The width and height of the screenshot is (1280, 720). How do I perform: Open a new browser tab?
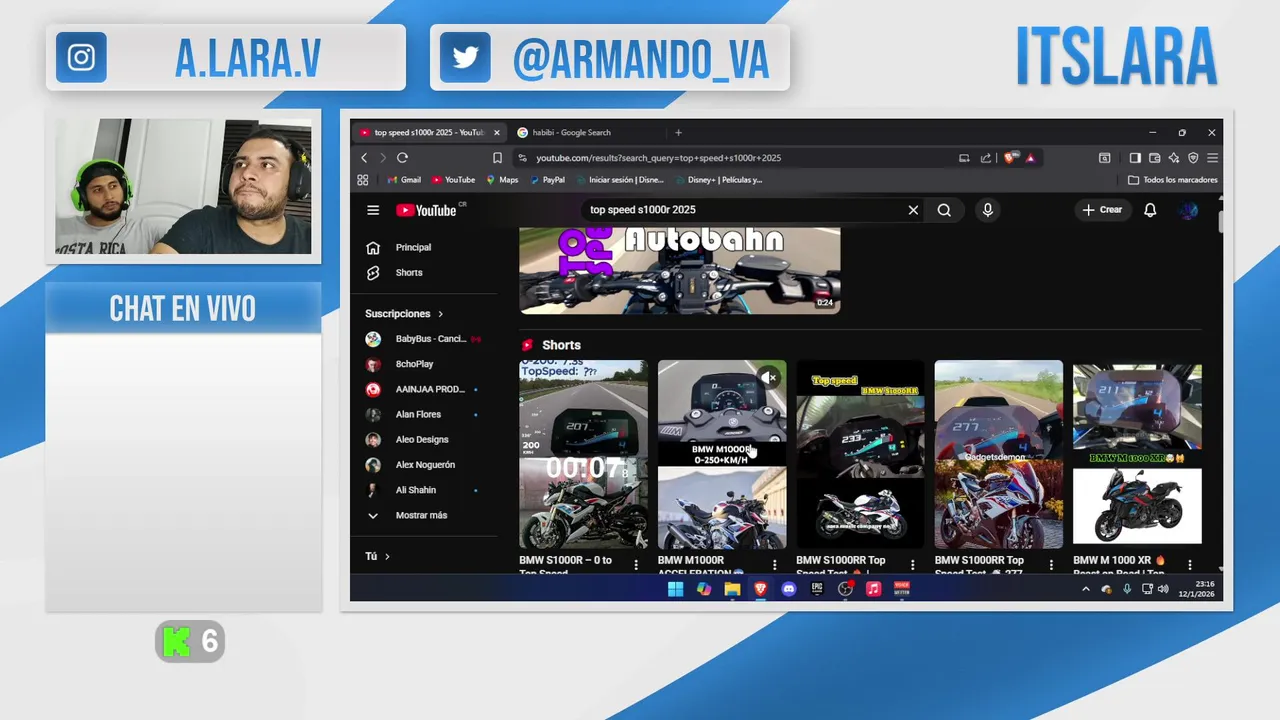tap(678, 132)
